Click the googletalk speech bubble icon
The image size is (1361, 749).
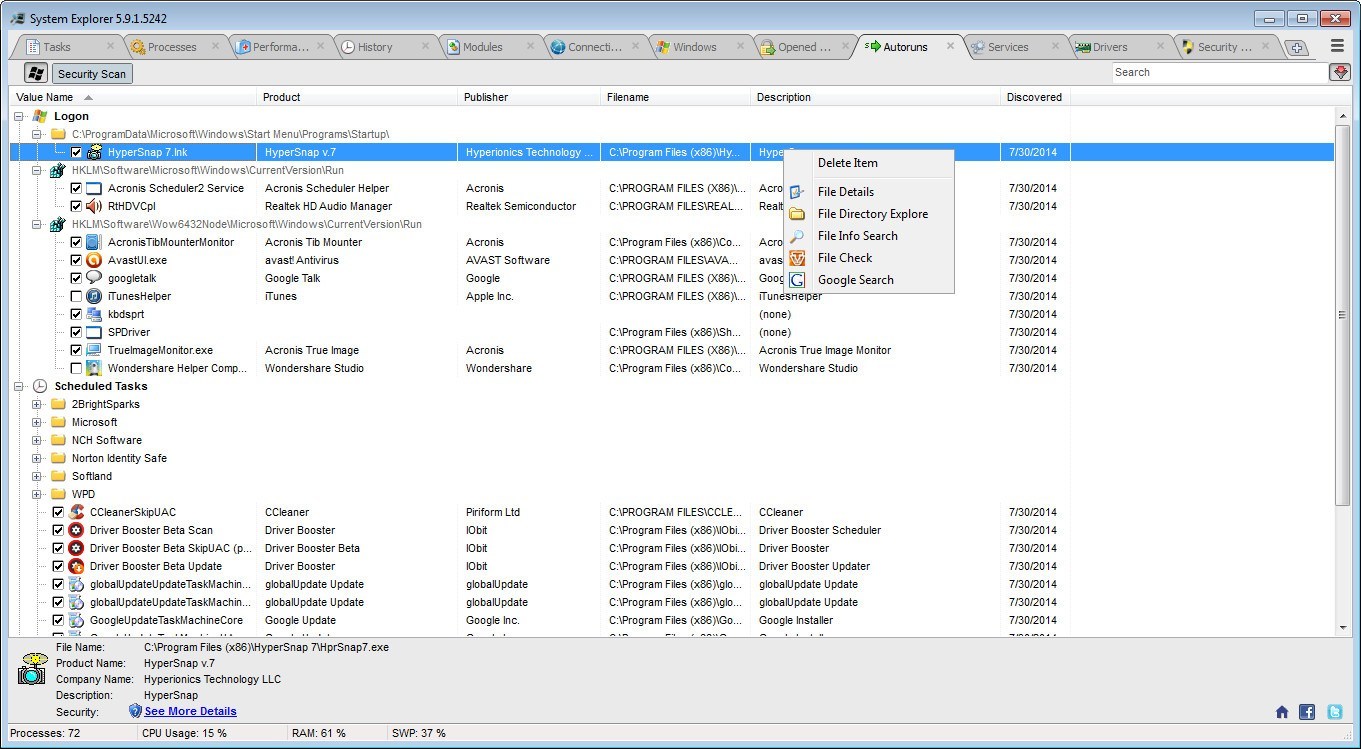coord(93,278)
